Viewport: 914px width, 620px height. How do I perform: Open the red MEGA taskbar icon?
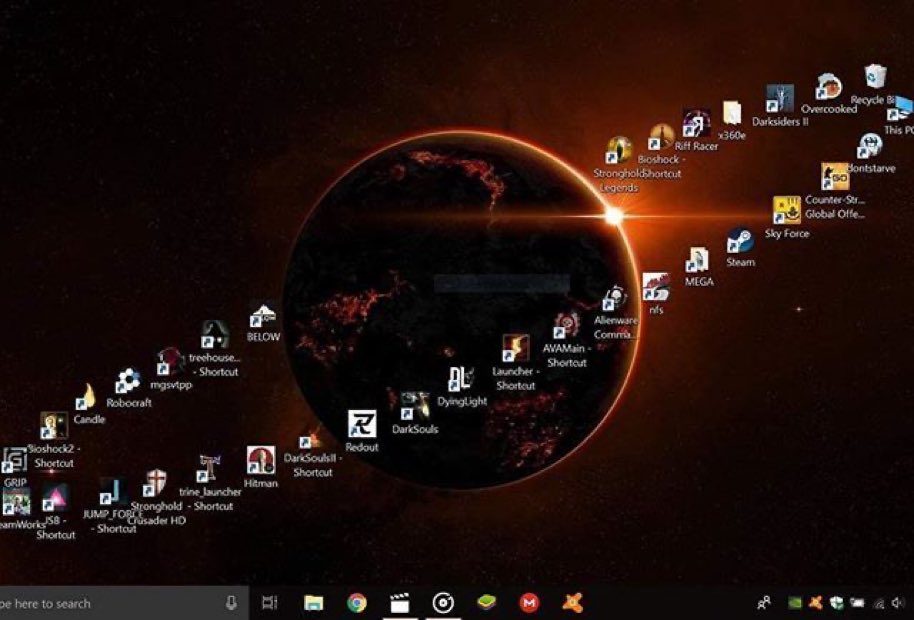coord(529,603)
